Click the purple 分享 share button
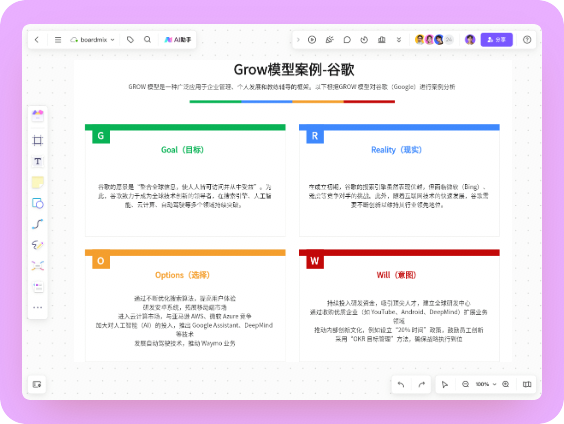 click(x=496, y=40)
